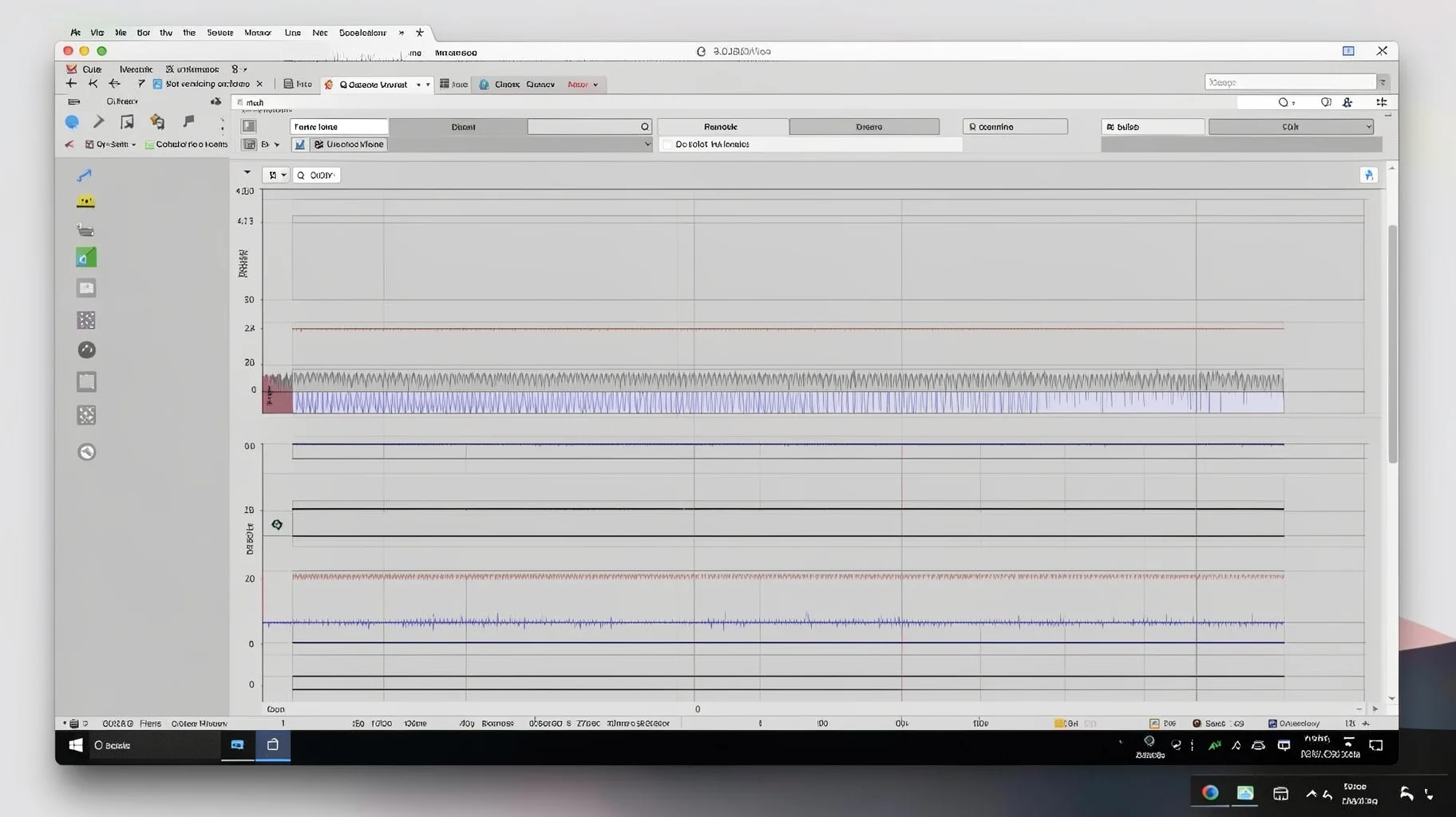The image size is (1456, 817).
Task: Expand the red 'Nator' dropdown in tab bar
Action: (595, 85)
